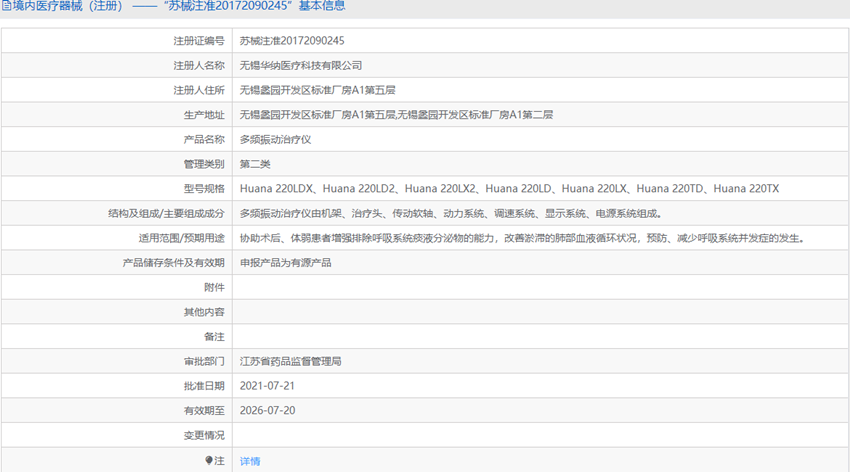Click the lightbulb icon next to 注
Screen dimensions: 850x472
click(x=209, y=460)
